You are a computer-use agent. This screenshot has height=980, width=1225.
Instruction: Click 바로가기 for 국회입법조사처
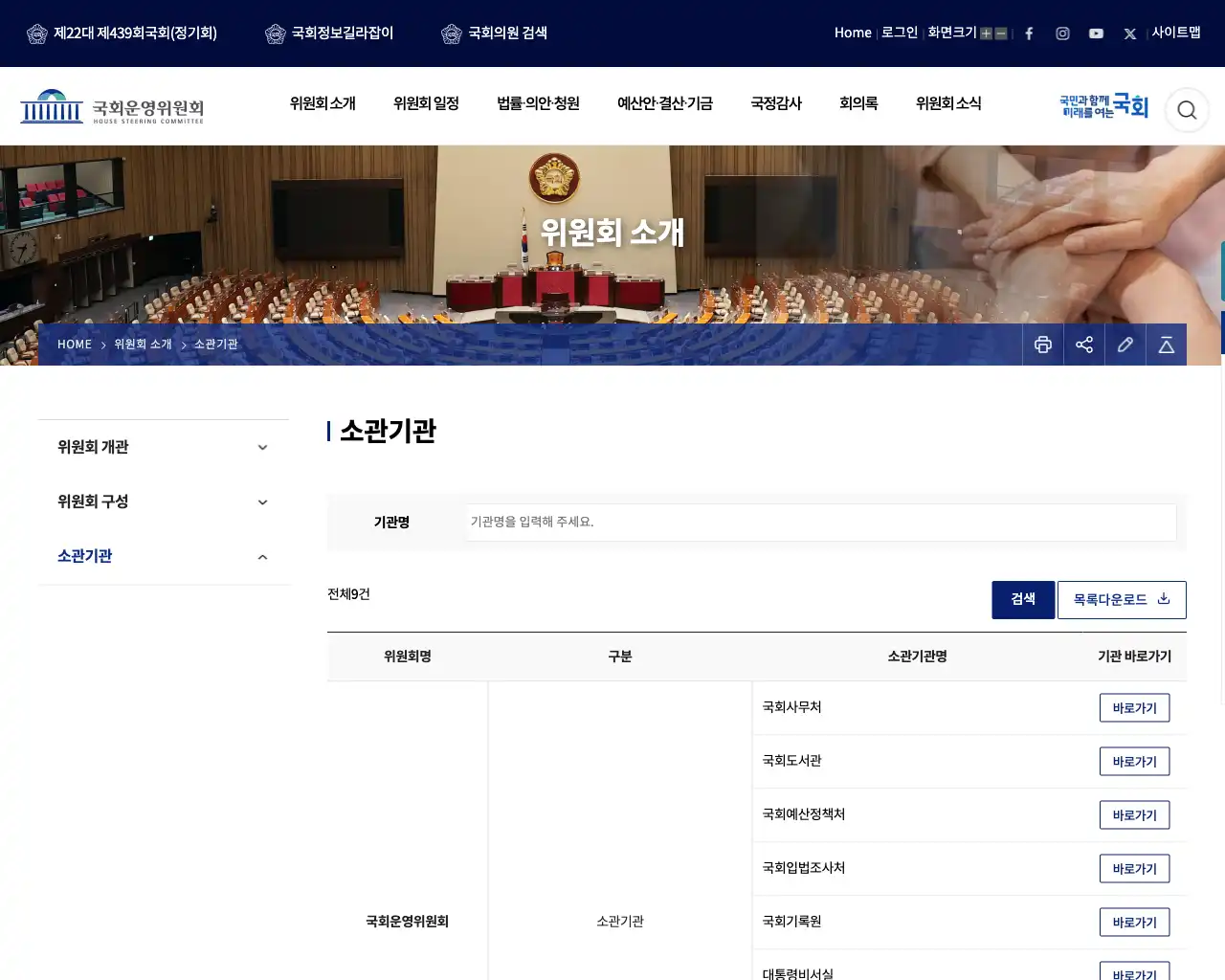point(1134,869)
